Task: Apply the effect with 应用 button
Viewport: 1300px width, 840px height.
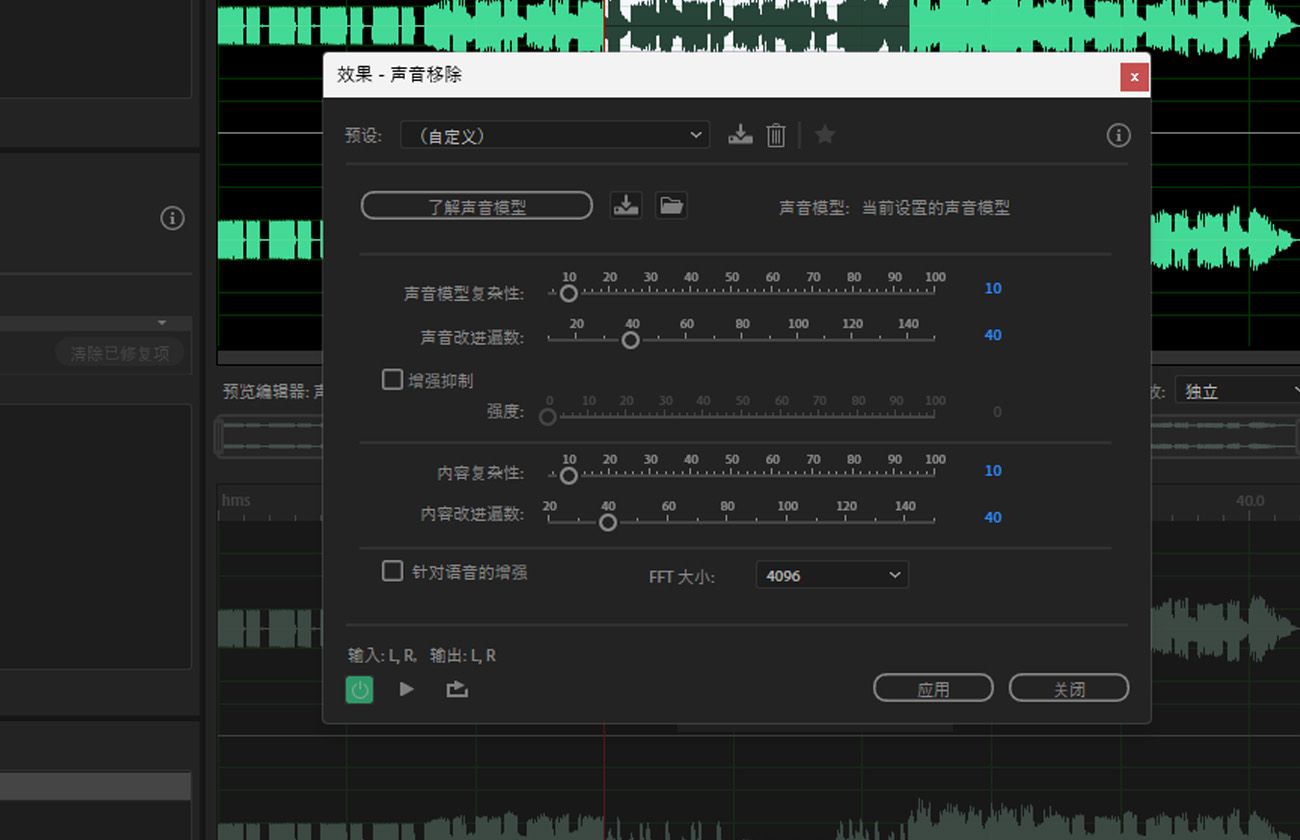Action: click(932, 687)
